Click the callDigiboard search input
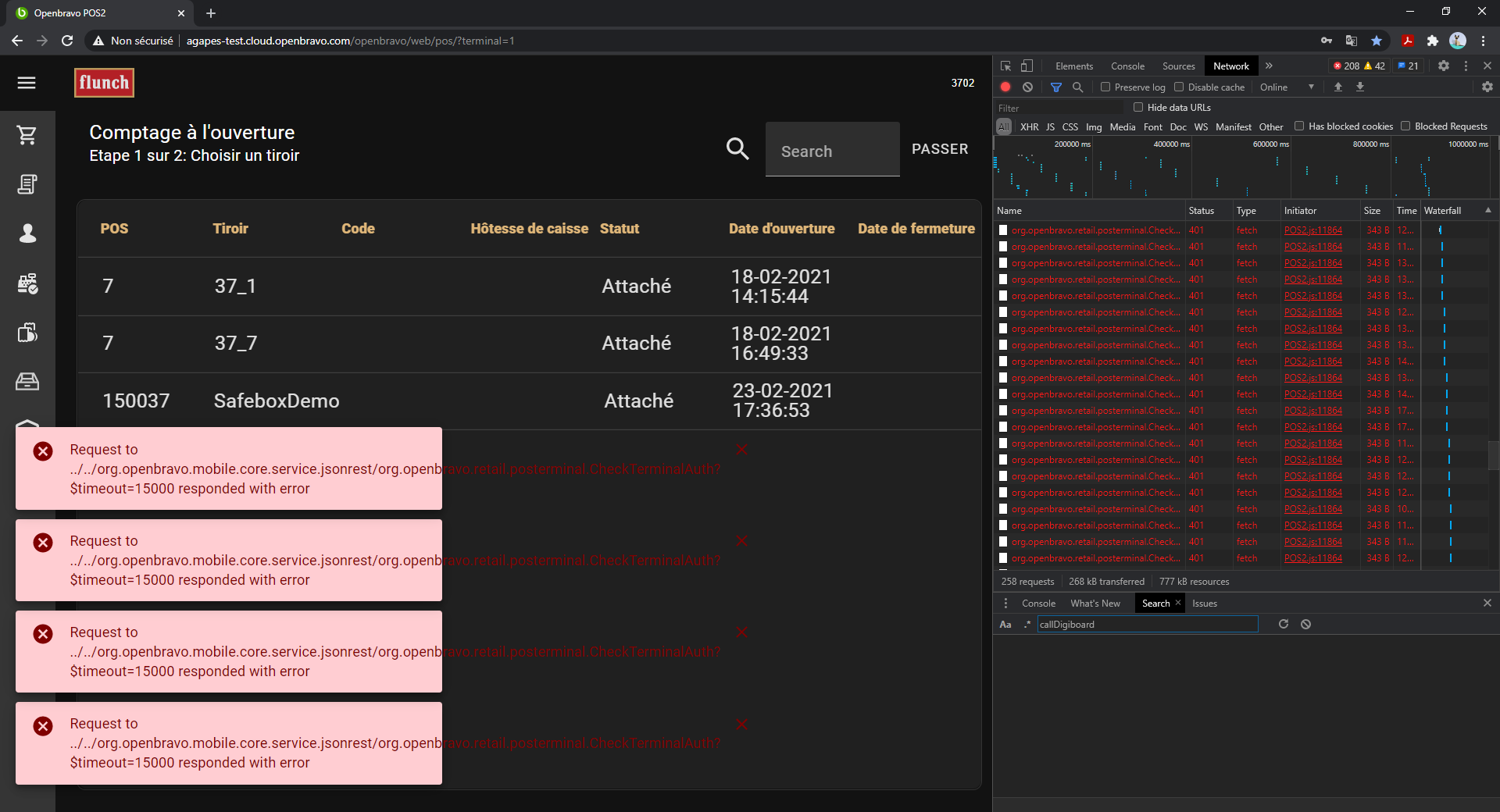1500x812 pixels. pos(1147,625)
